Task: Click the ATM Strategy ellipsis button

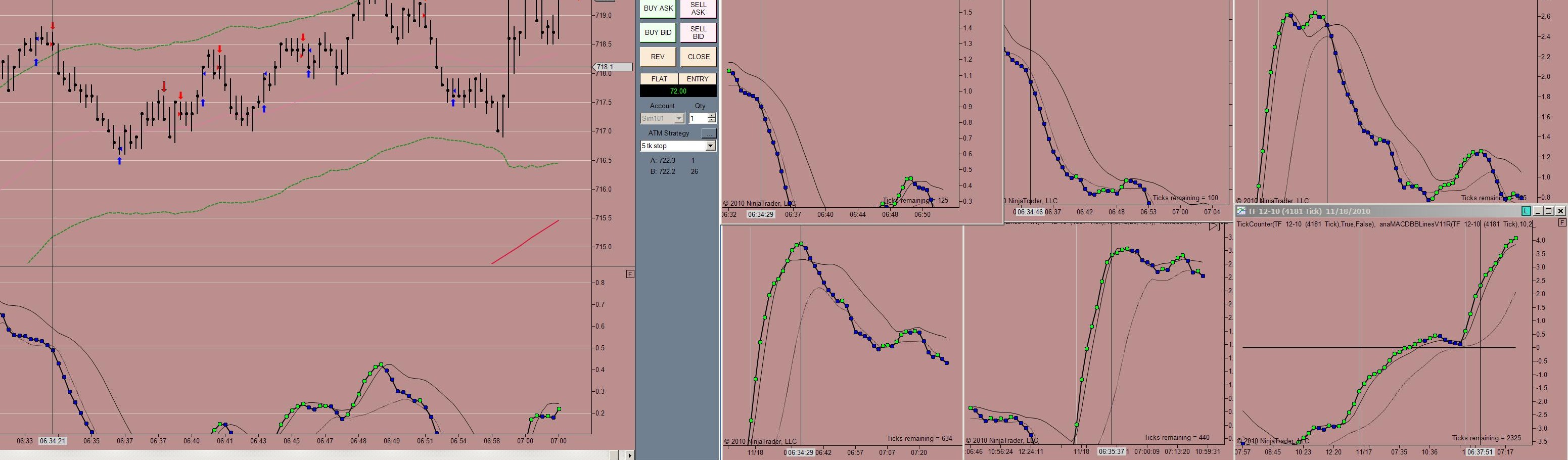Action: 709,133
